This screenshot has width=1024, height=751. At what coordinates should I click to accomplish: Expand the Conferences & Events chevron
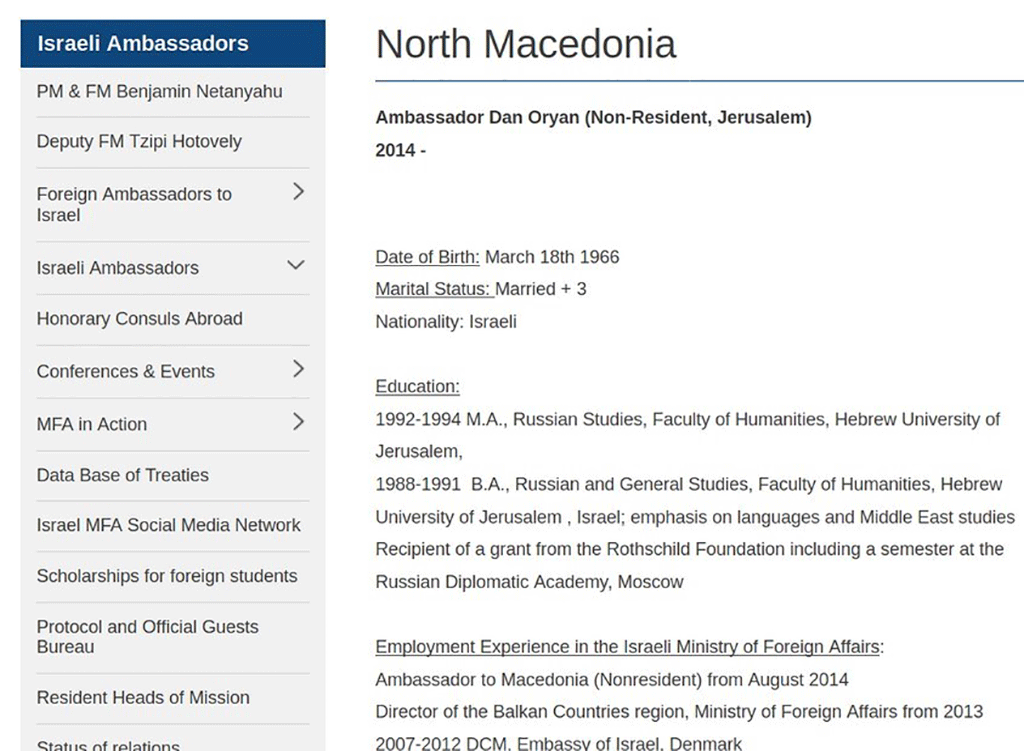coord(298,369)
